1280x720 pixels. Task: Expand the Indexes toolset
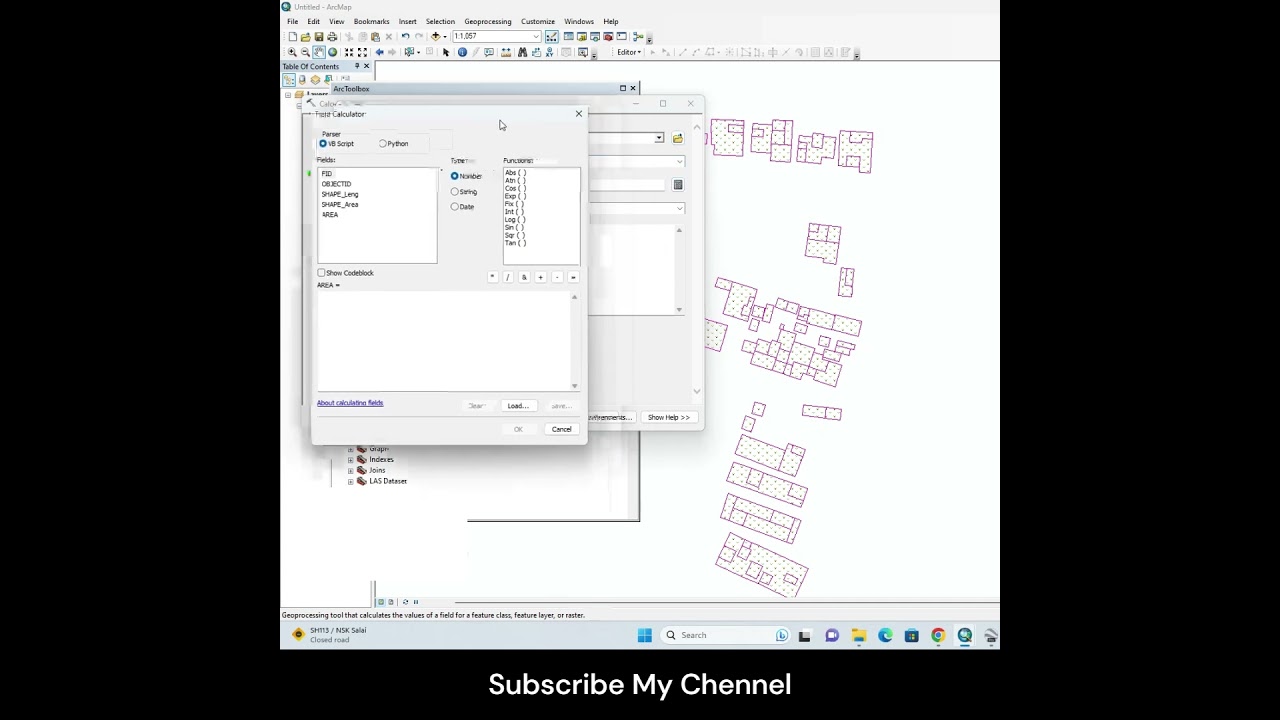tap(351, 460)
